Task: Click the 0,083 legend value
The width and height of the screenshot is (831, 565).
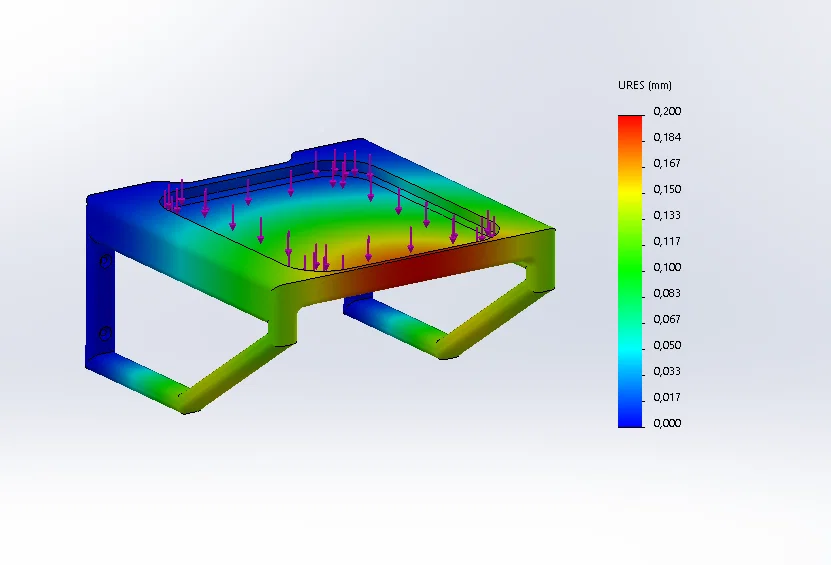Action: [667, 293]
